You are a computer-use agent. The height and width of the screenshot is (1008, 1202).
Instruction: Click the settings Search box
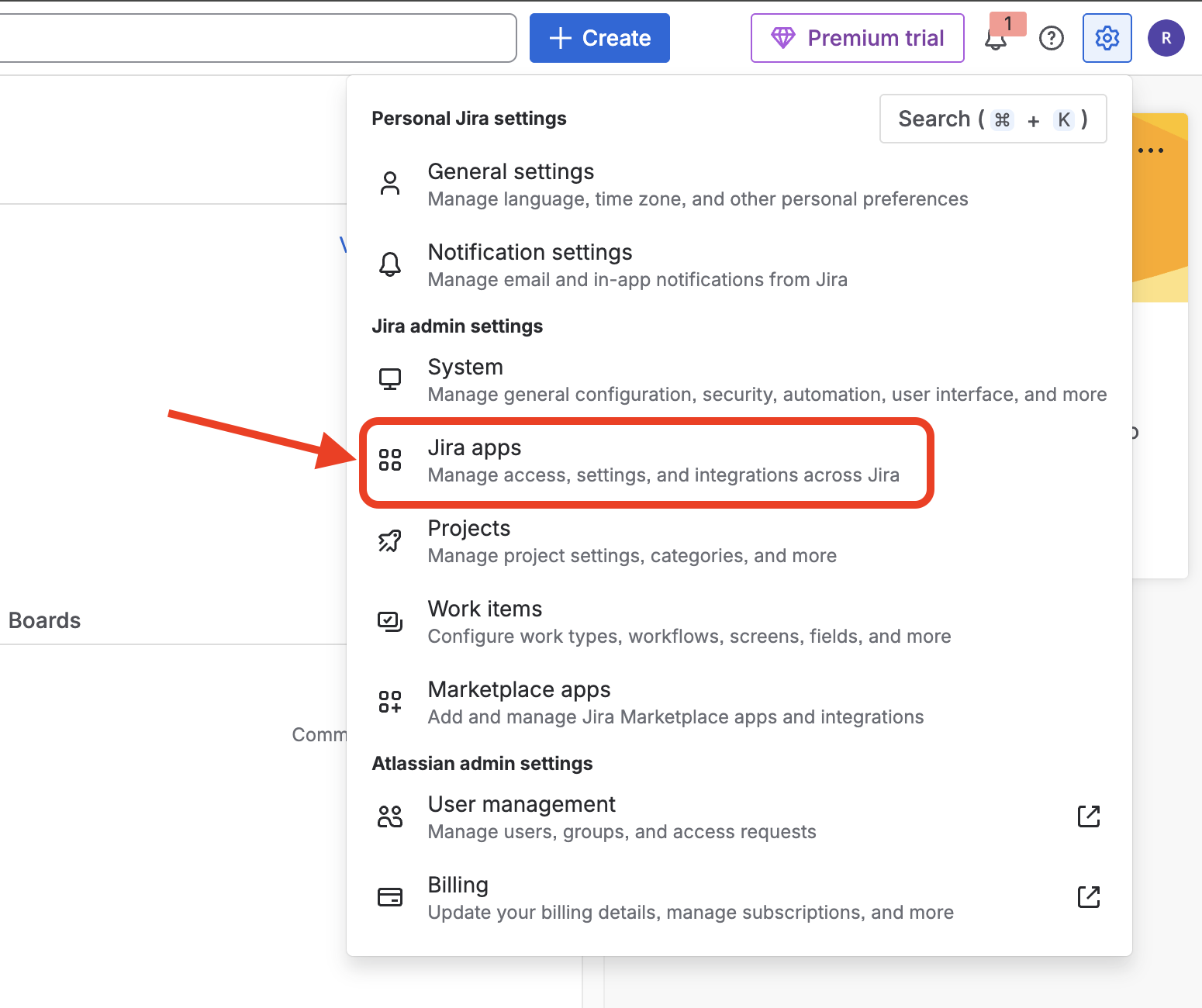click(993, 119)
